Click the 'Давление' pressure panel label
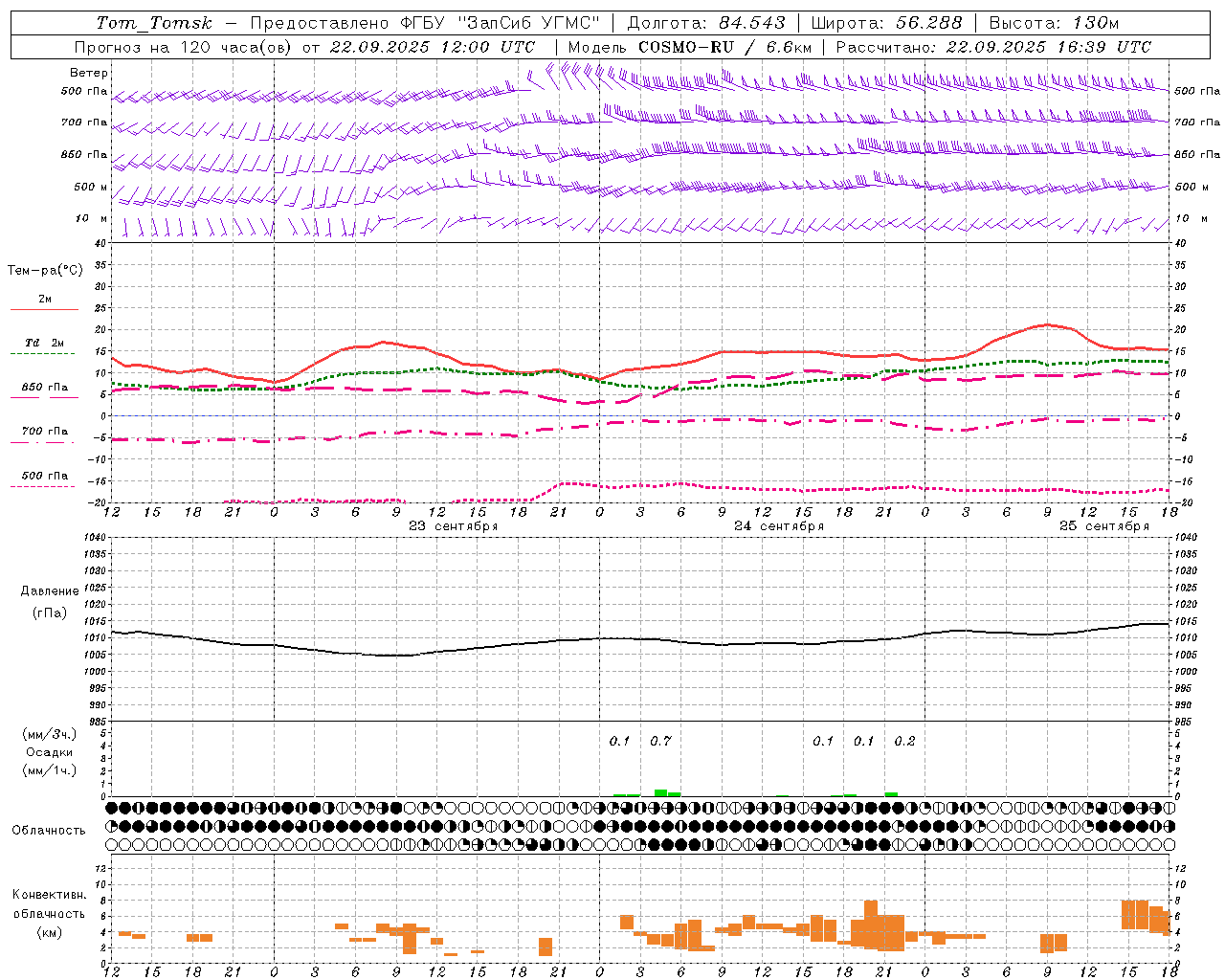Viewport: 1225px width, 980px height. coord(50,590)
